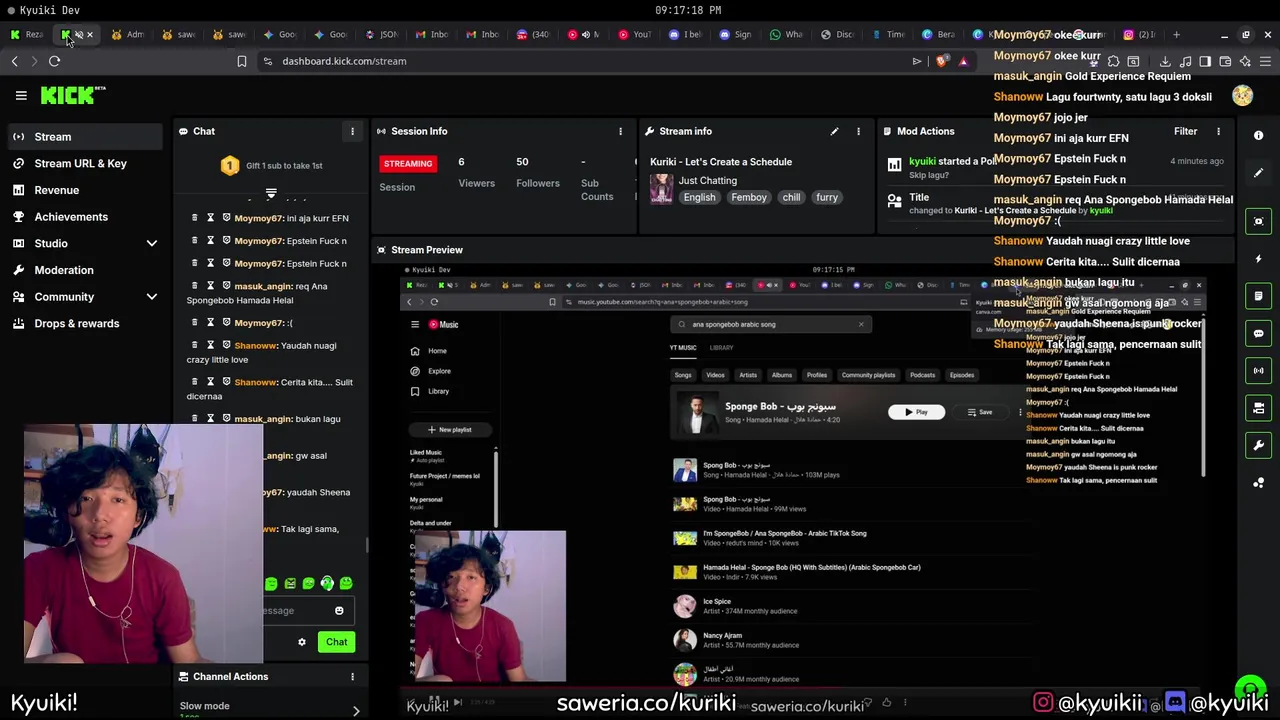
Task: Open Channel Actions options menu
Action: pos(352,677)
